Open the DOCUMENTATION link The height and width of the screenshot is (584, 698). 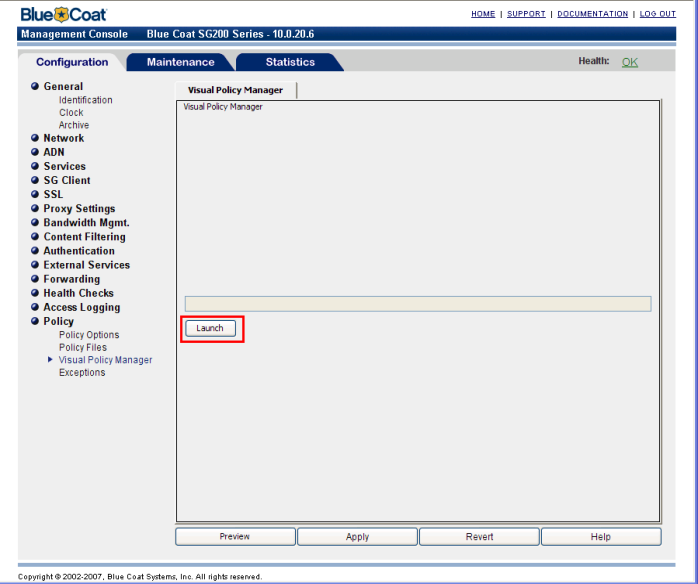coord(592,14)
